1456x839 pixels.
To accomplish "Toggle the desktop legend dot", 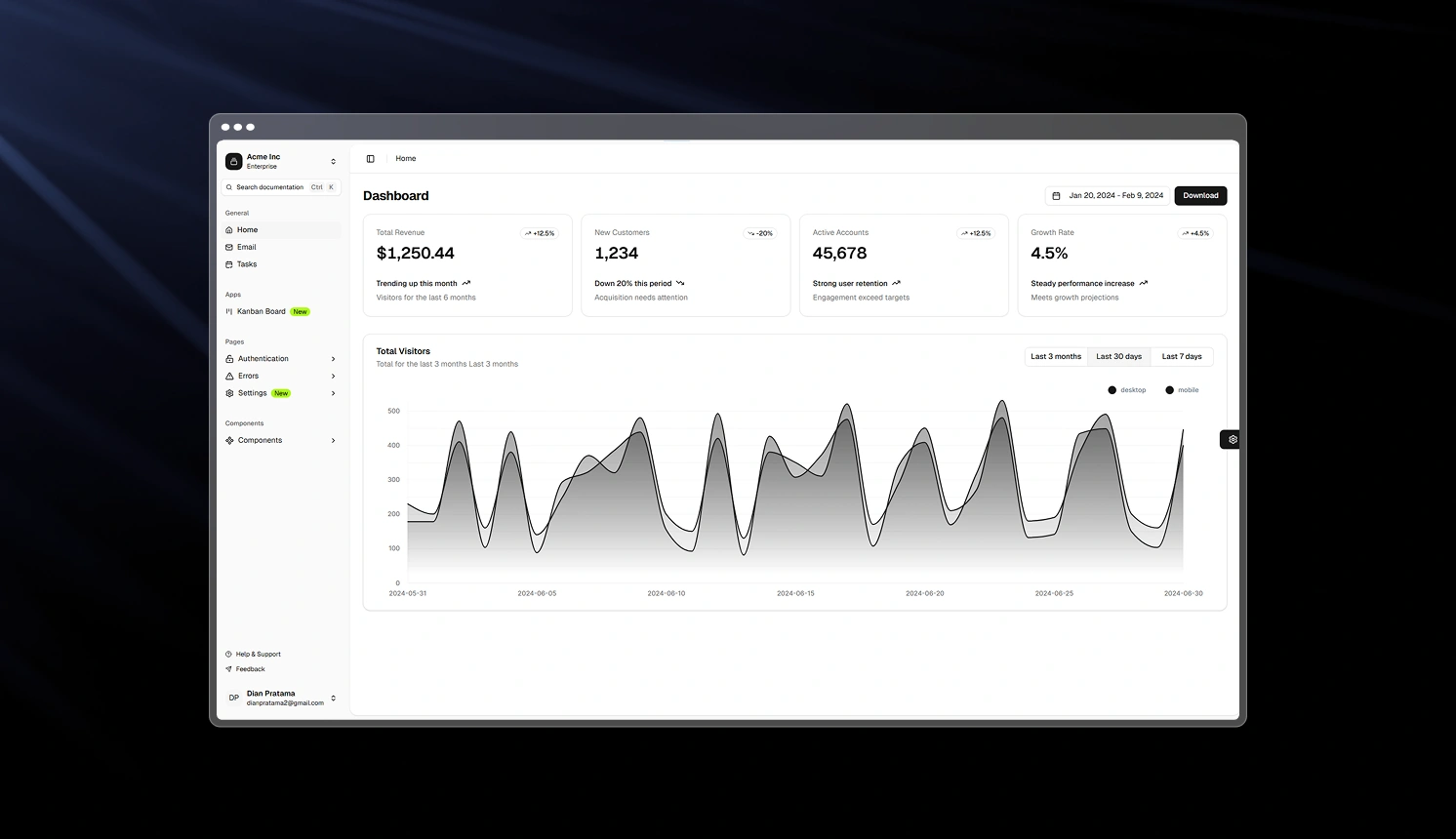I will pos(1112,390).
